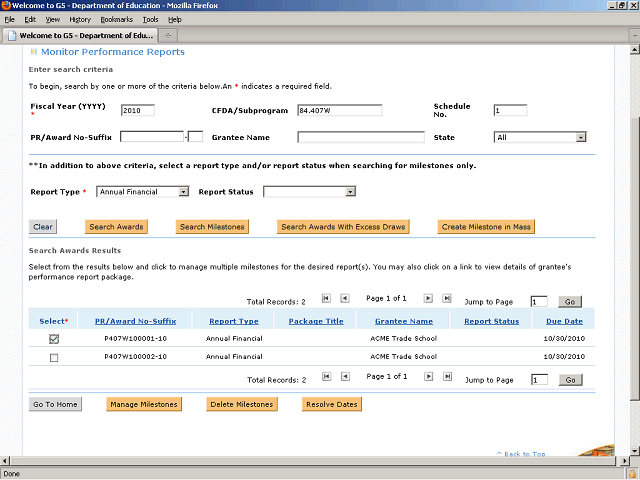Click next page arrow in top pagination
640x480 pixels.
428,298
